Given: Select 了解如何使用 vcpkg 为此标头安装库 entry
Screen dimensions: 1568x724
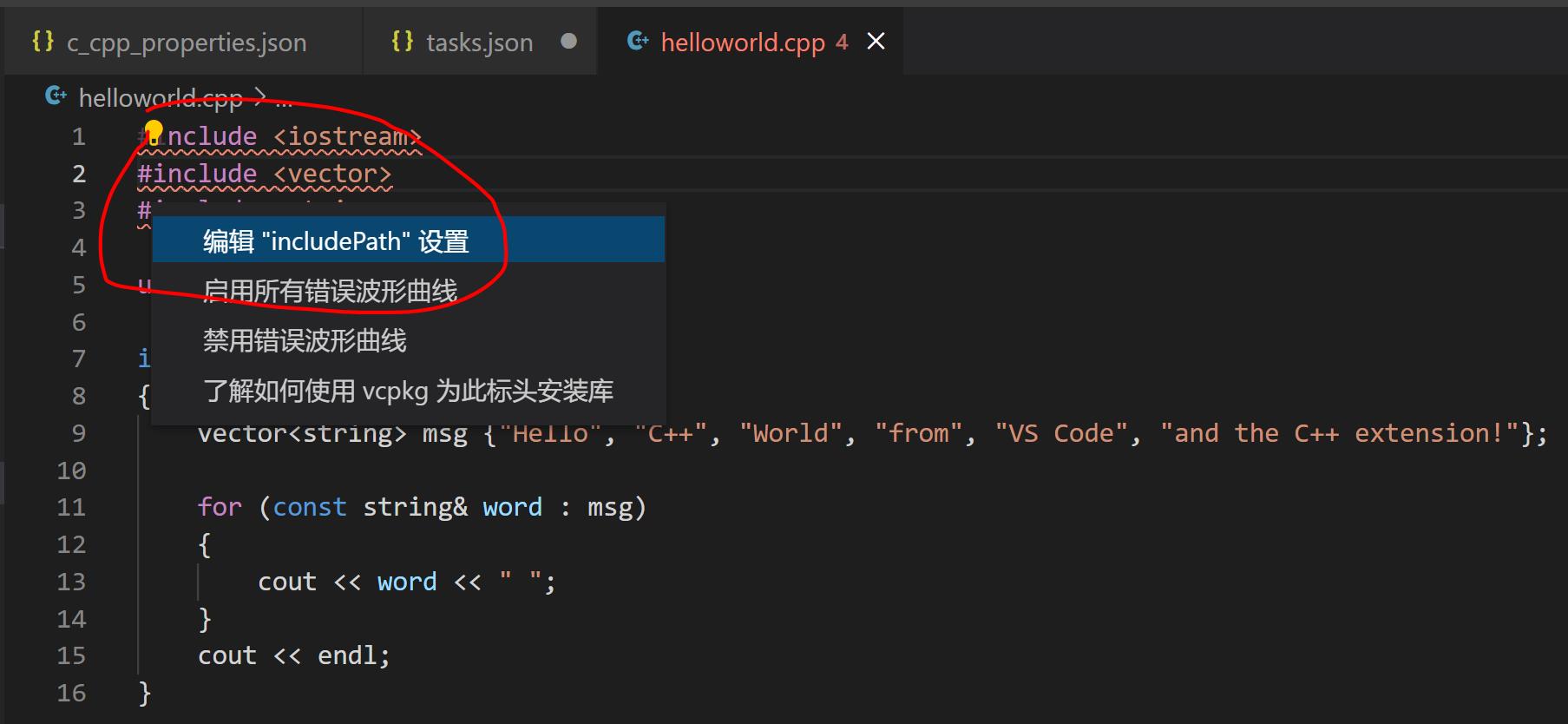Looking at the screenshot, I should (x=409, y=391).
